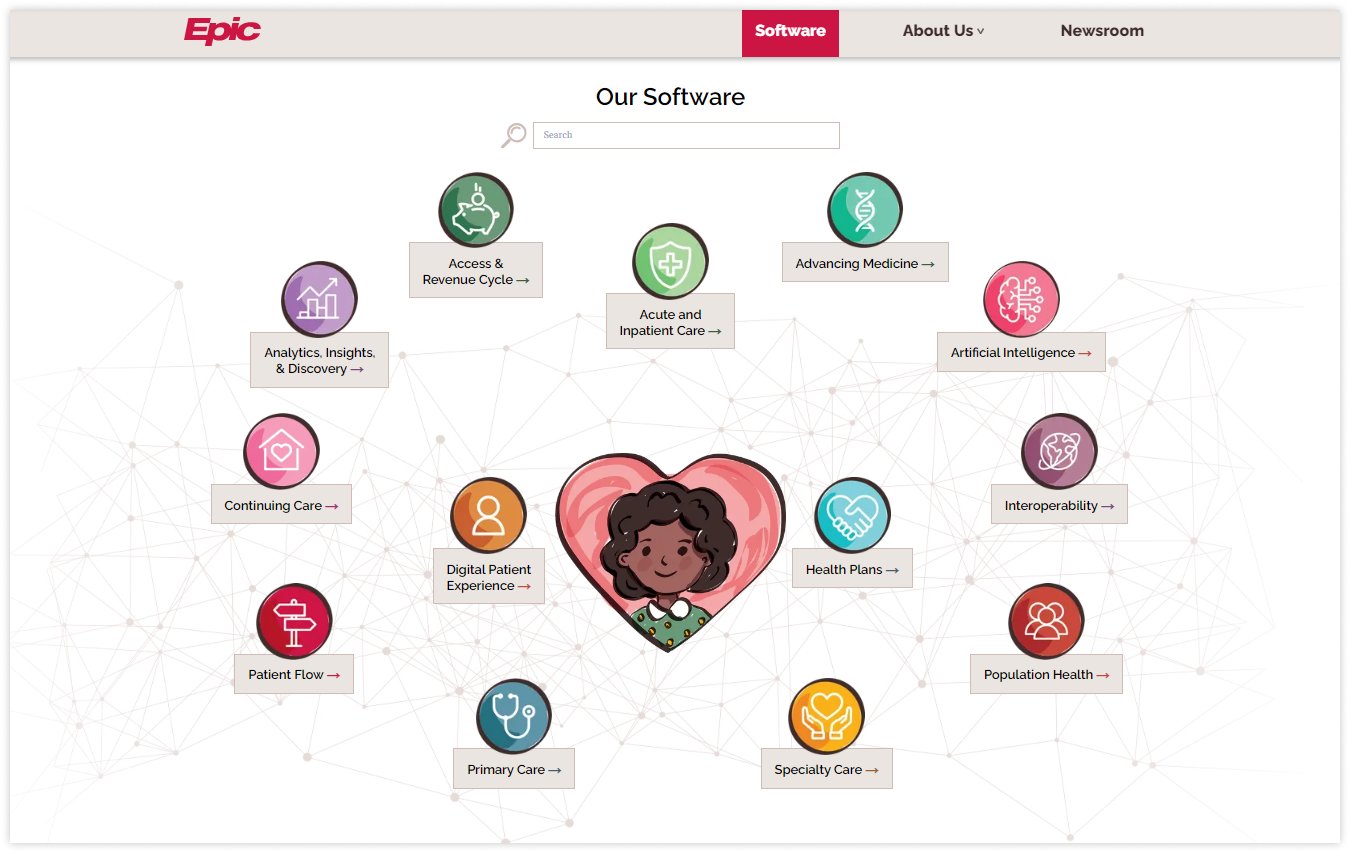Open the Software tab in navigation
Image resolution: width=1350 pixels, height=853 pixels.
click(790, 33)
